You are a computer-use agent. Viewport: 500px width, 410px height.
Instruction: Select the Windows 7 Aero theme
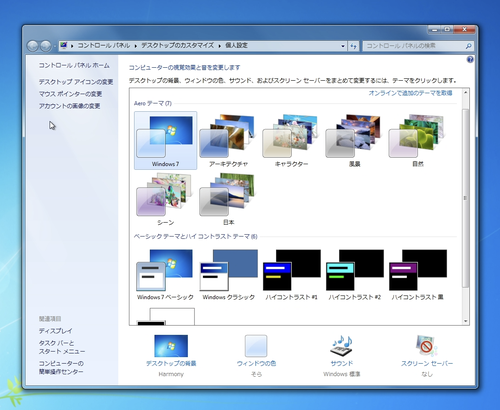165,140
